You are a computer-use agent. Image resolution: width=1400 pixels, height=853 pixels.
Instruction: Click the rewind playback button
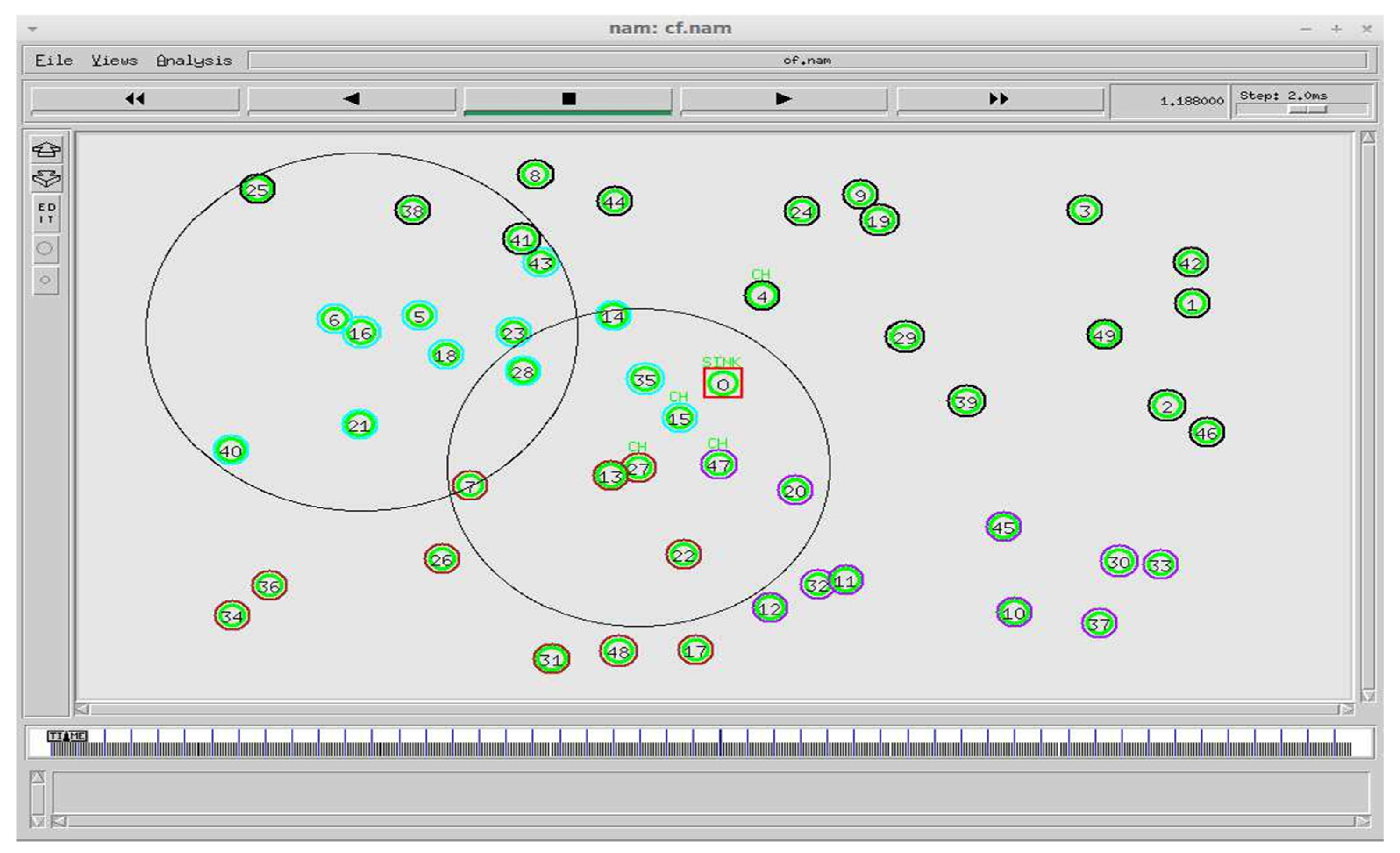pos(135,100)
